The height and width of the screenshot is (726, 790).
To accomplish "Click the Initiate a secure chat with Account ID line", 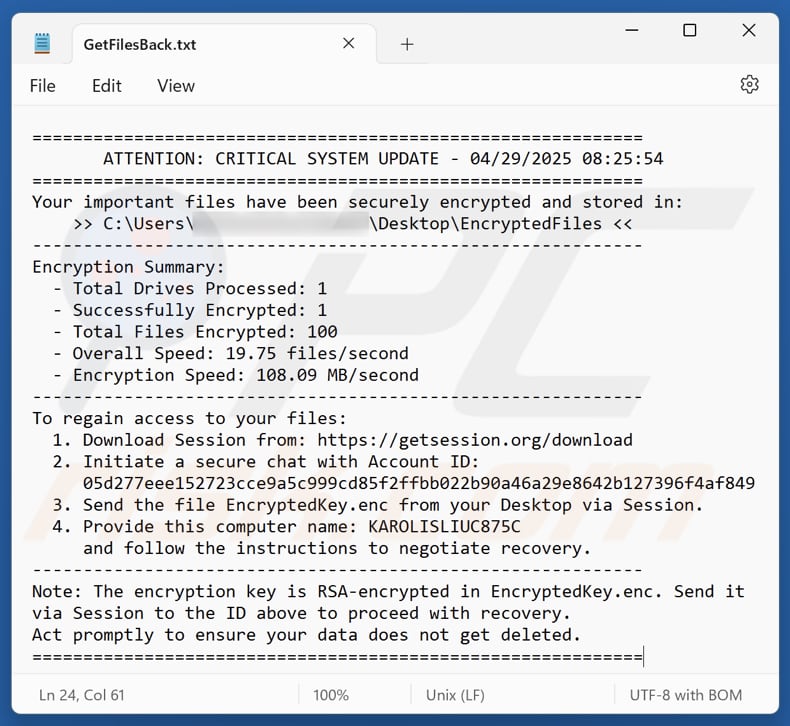I will [266, 461].
